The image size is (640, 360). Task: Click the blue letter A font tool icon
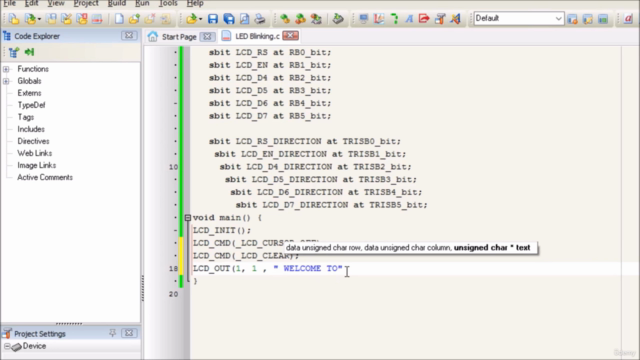409,19
